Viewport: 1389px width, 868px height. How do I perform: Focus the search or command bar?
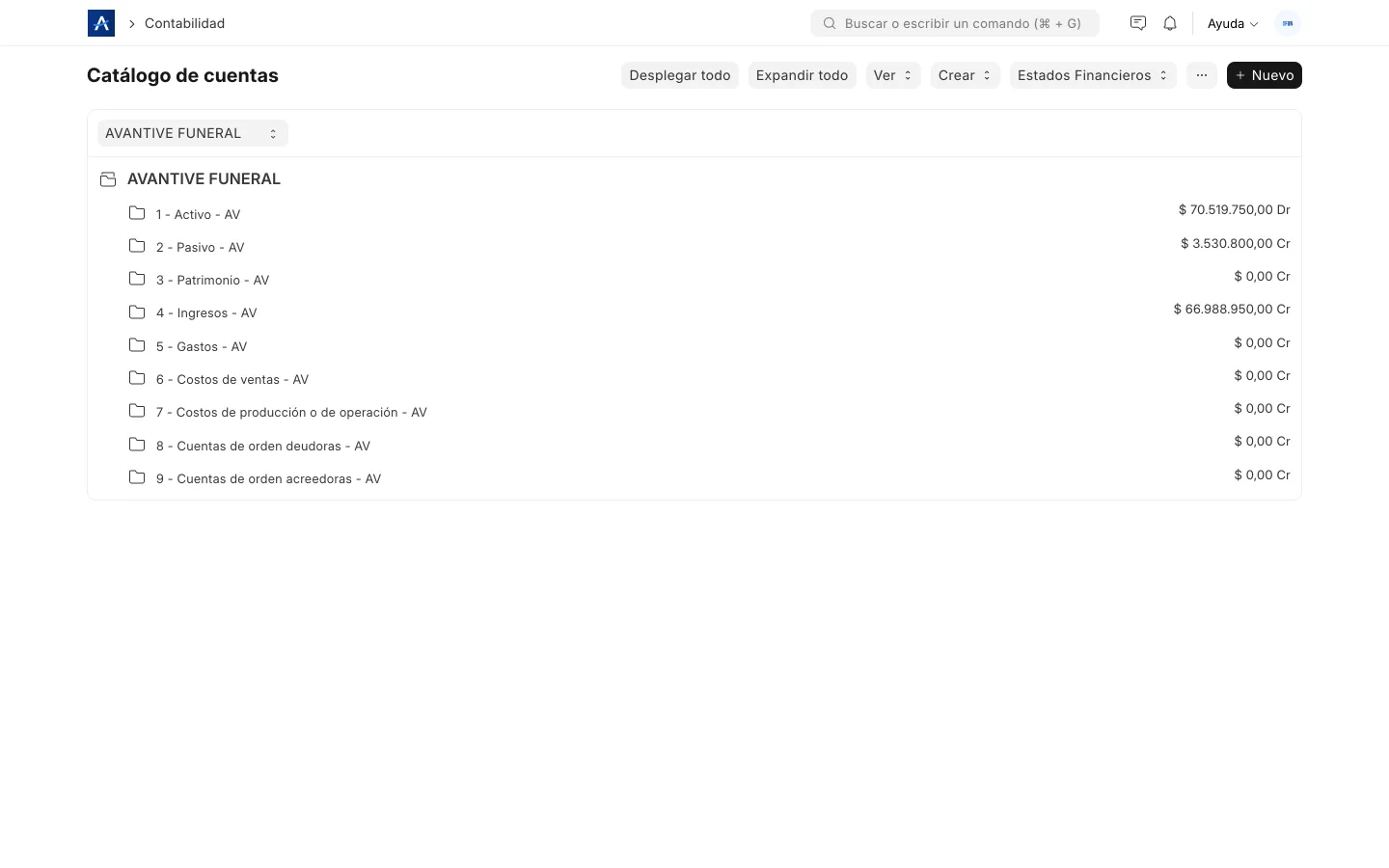pos(955,23)
